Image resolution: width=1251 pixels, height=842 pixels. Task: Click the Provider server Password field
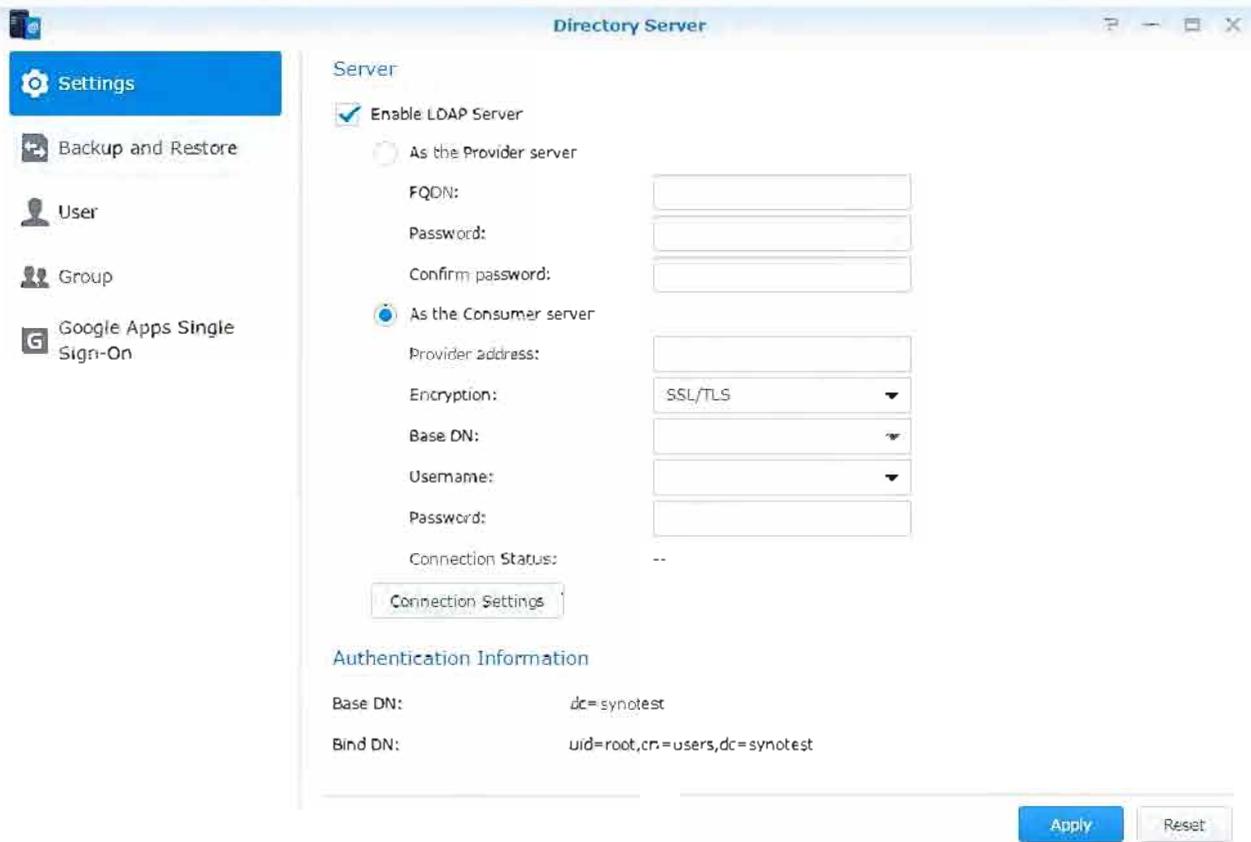pyautogui.click(x=782, y=233)
